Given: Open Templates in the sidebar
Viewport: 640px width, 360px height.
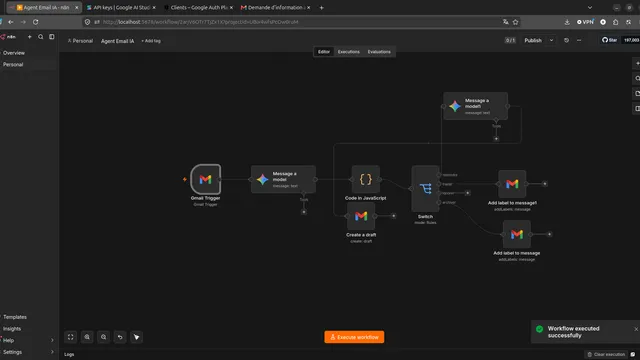Looking at the screenshot, I should [15, 317].
